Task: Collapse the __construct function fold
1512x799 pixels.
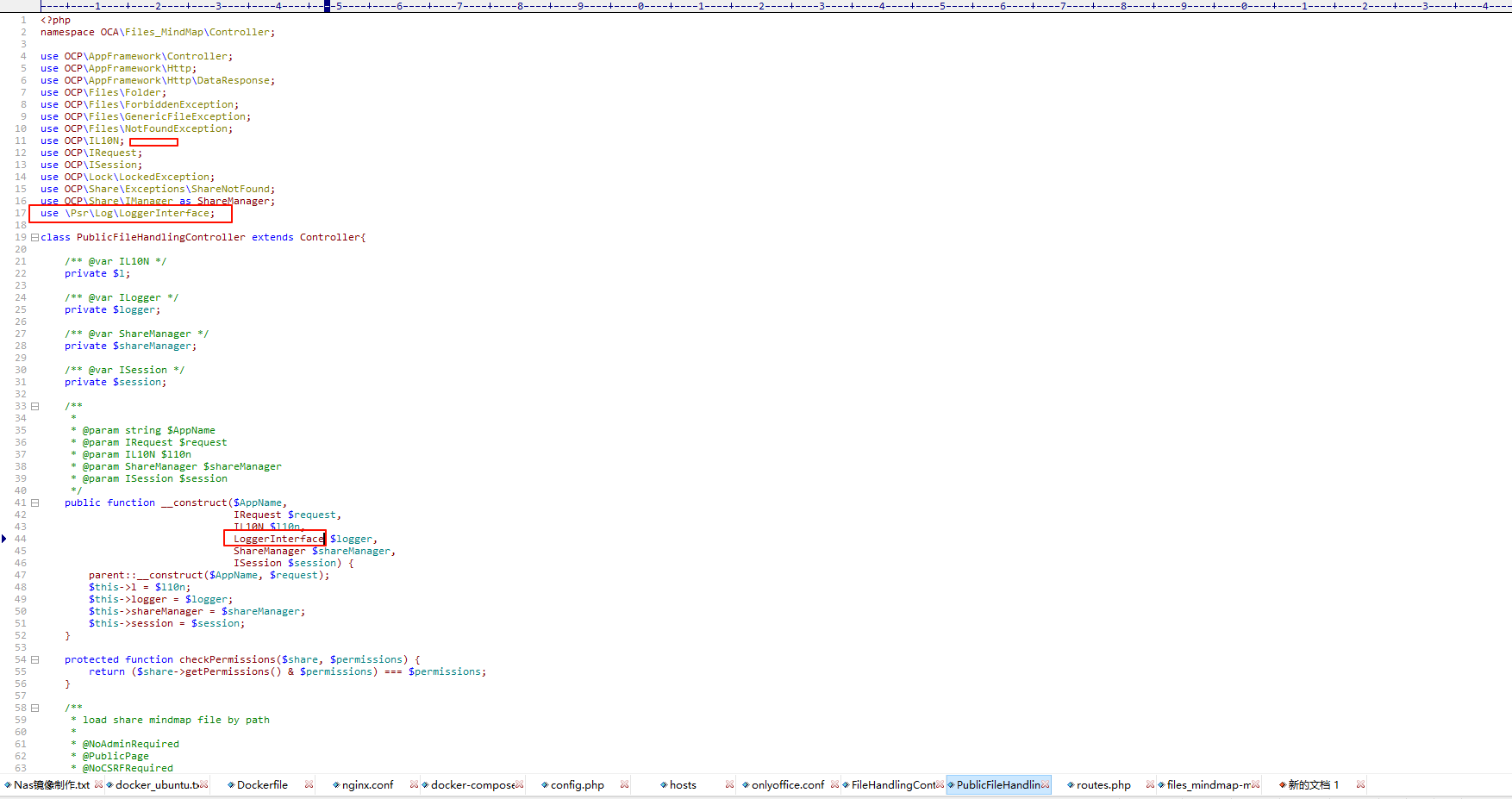Action: pyautogui.click(x=34, y=502)
